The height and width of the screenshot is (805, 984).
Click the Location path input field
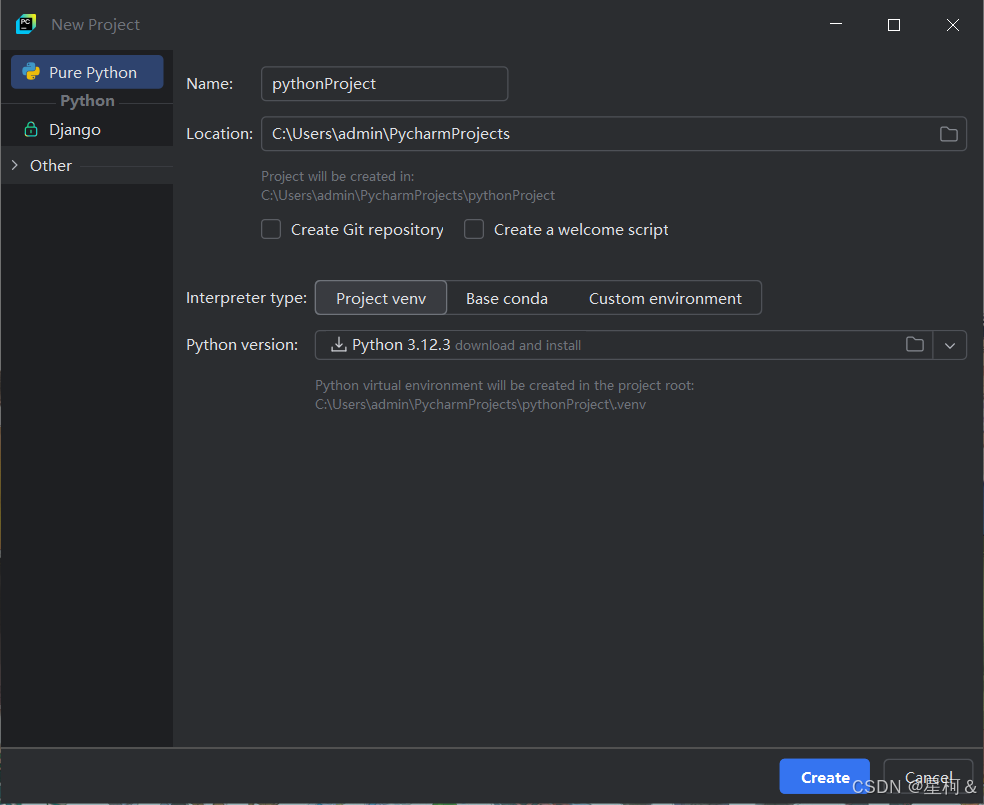(614, 134)
